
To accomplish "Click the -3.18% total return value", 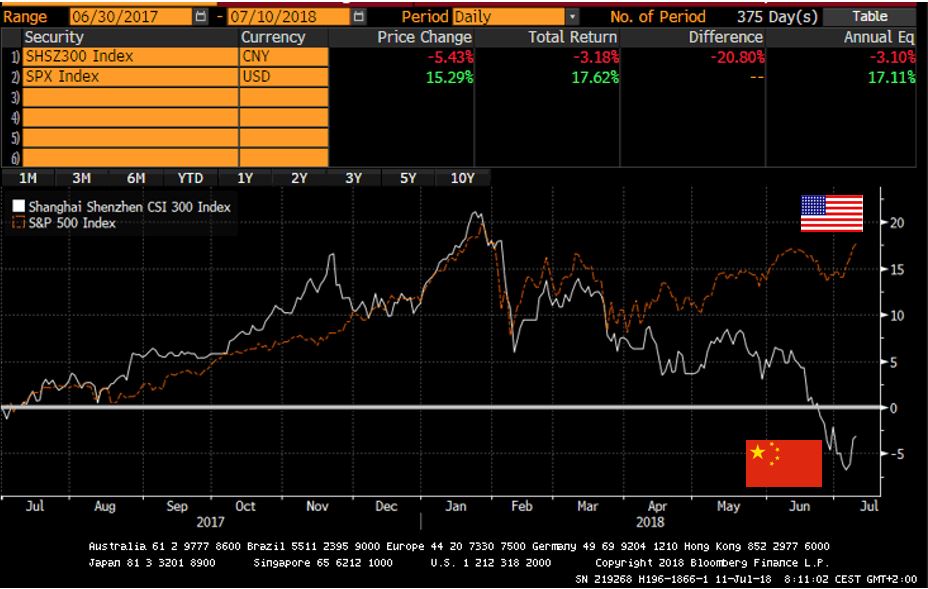I will coord(596,57).
